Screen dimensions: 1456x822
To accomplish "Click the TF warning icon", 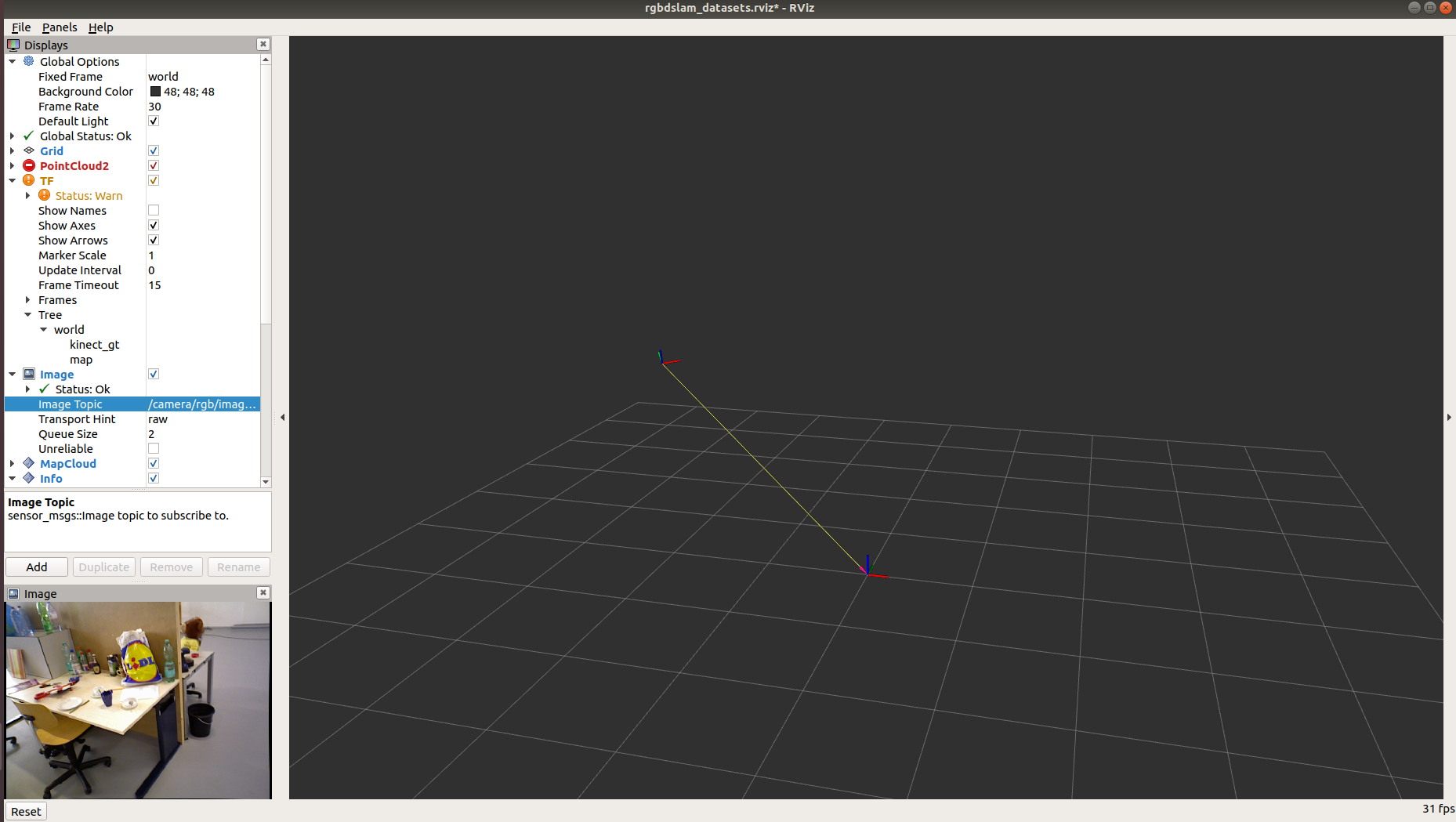I will coord(28,180).
